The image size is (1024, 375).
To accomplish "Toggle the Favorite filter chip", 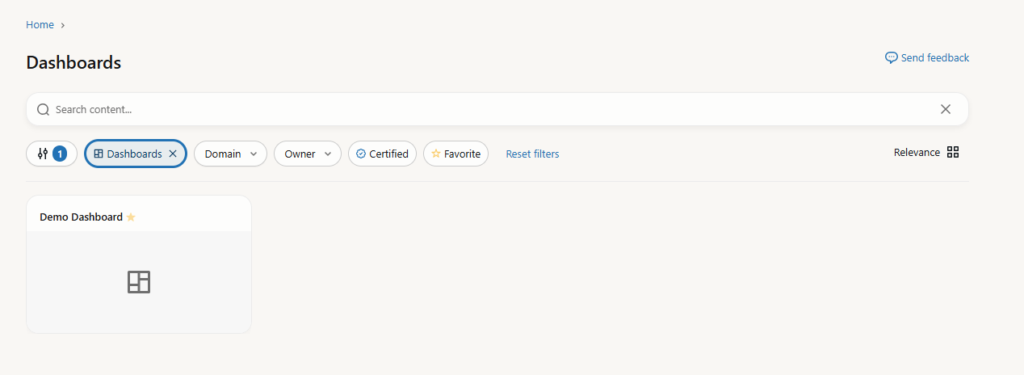I will click(456, 154).
